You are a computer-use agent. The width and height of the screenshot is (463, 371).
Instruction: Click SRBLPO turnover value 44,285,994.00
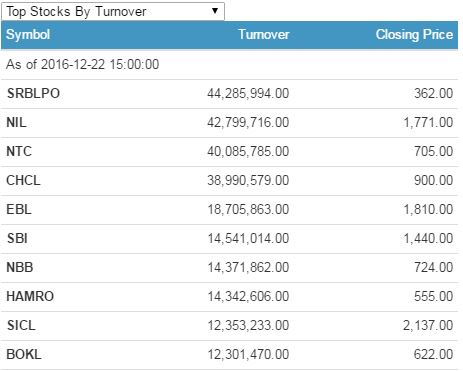(x=248, y=93)
